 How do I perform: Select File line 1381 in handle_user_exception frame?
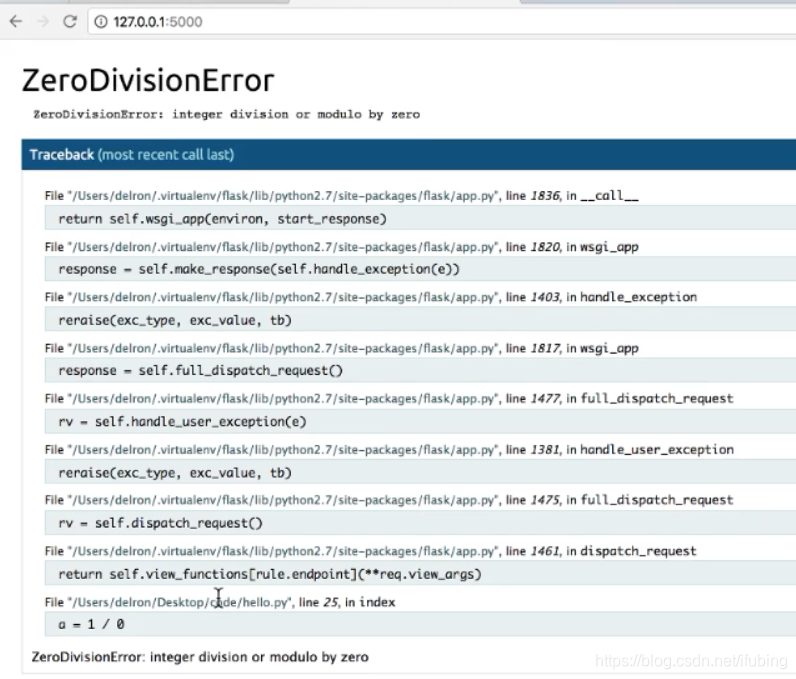click(389, 450)
